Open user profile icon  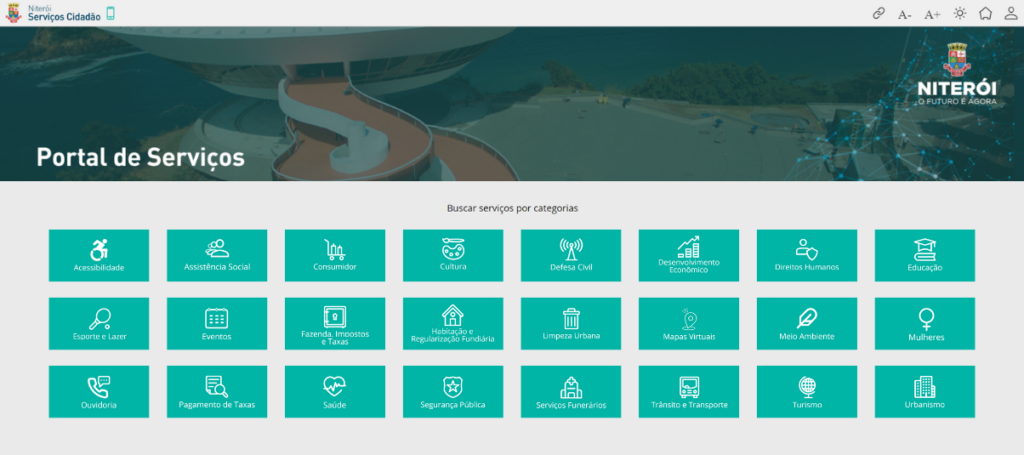click(x=1010, y=13)
